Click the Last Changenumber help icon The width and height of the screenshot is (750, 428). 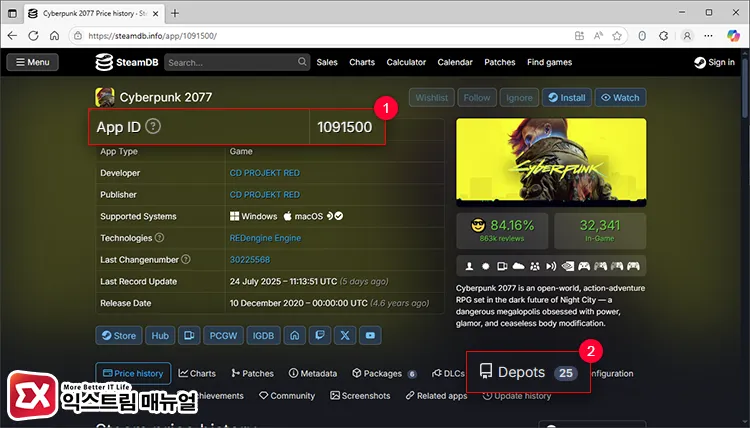(186, 259)
